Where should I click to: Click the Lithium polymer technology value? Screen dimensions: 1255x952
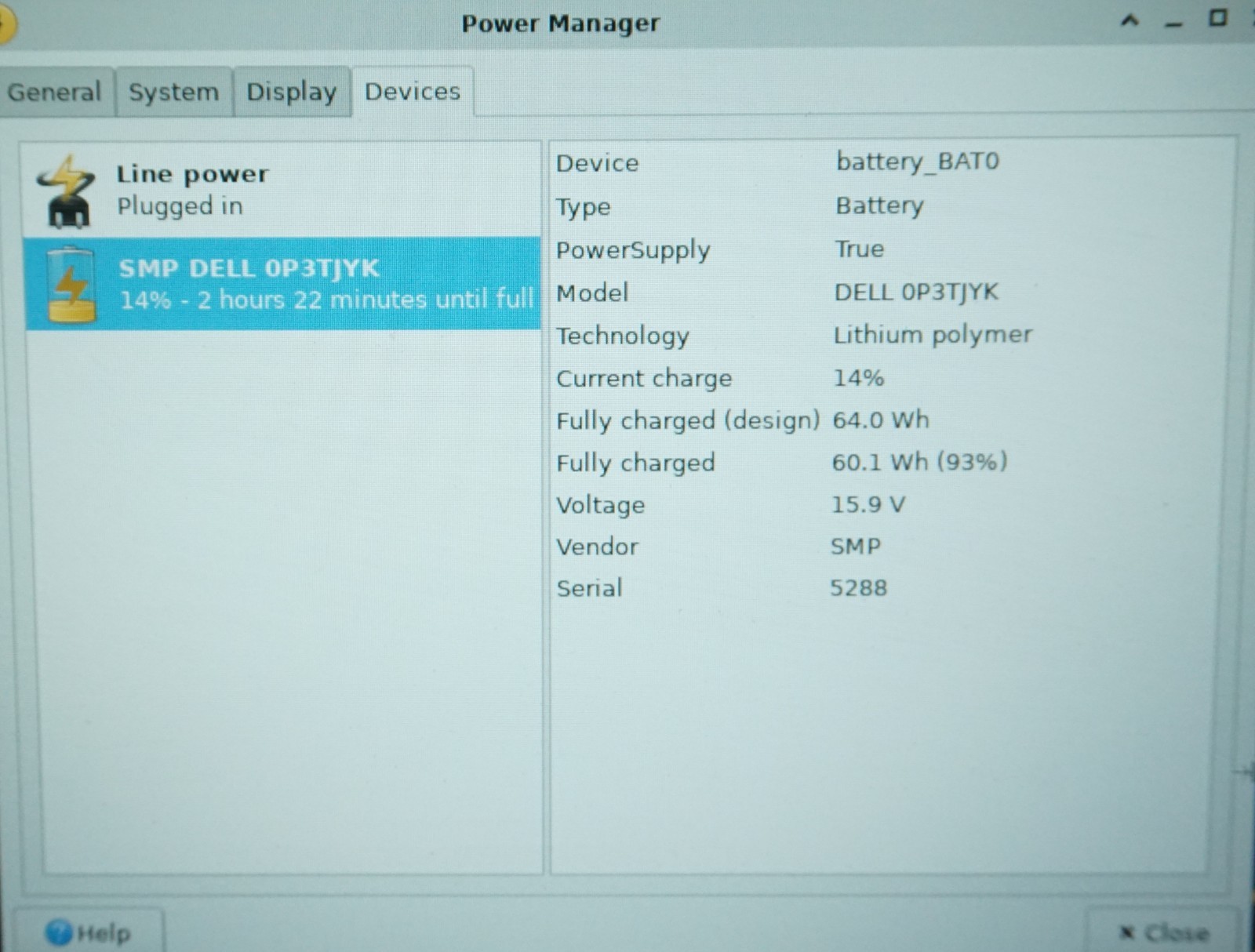pos(933,335)
